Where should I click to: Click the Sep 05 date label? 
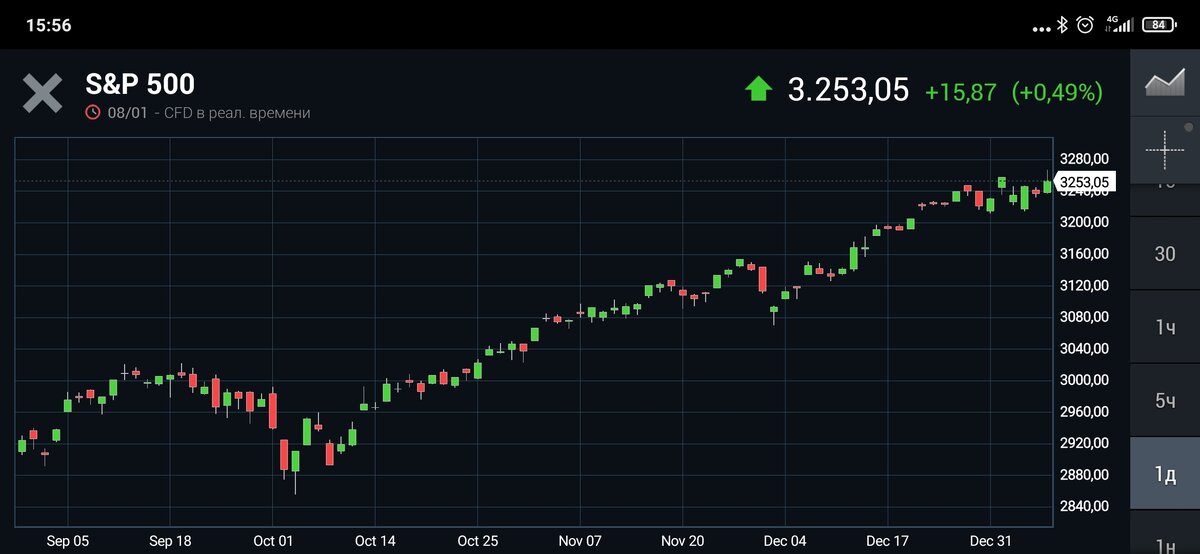coord(68,540)
